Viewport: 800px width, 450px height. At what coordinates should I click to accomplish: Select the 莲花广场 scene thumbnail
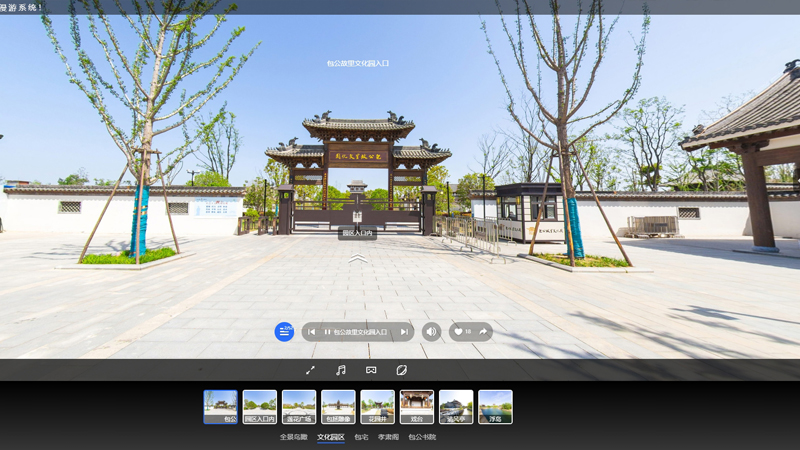(x=299, y=406)
